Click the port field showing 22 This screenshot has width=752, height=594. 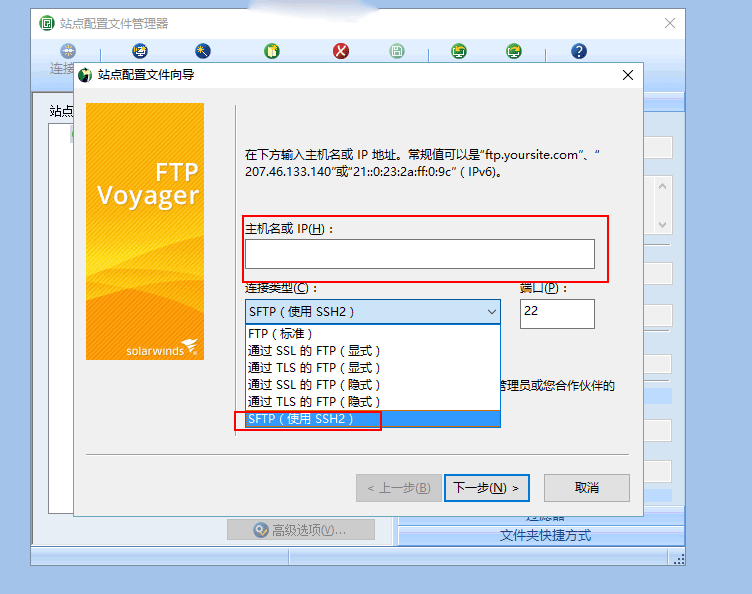point(557,314)
